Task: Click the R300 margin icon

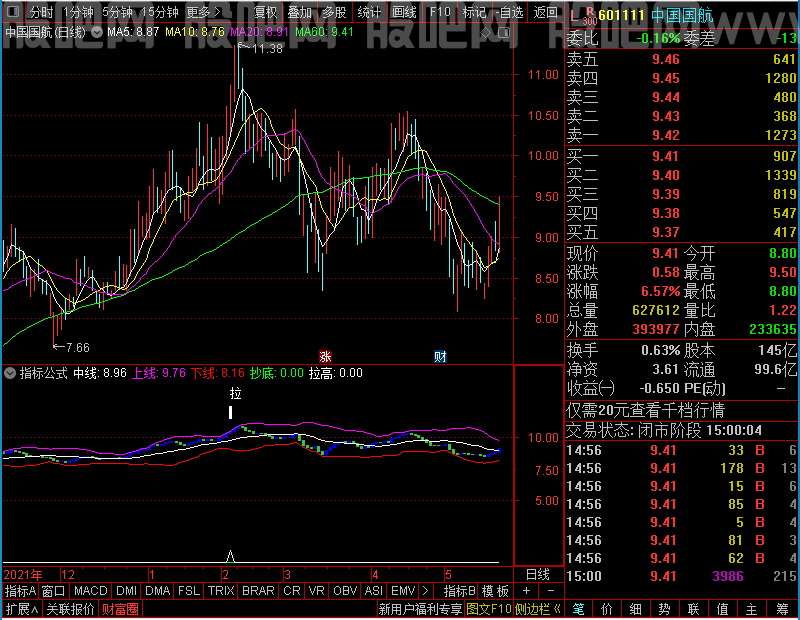Action: click(x=589, y=16)
